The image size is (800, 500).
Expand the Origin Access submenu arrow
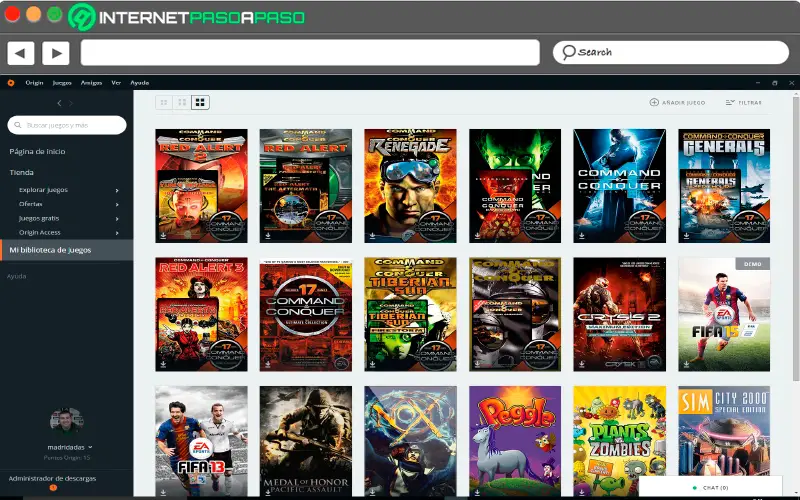(117, 233)
